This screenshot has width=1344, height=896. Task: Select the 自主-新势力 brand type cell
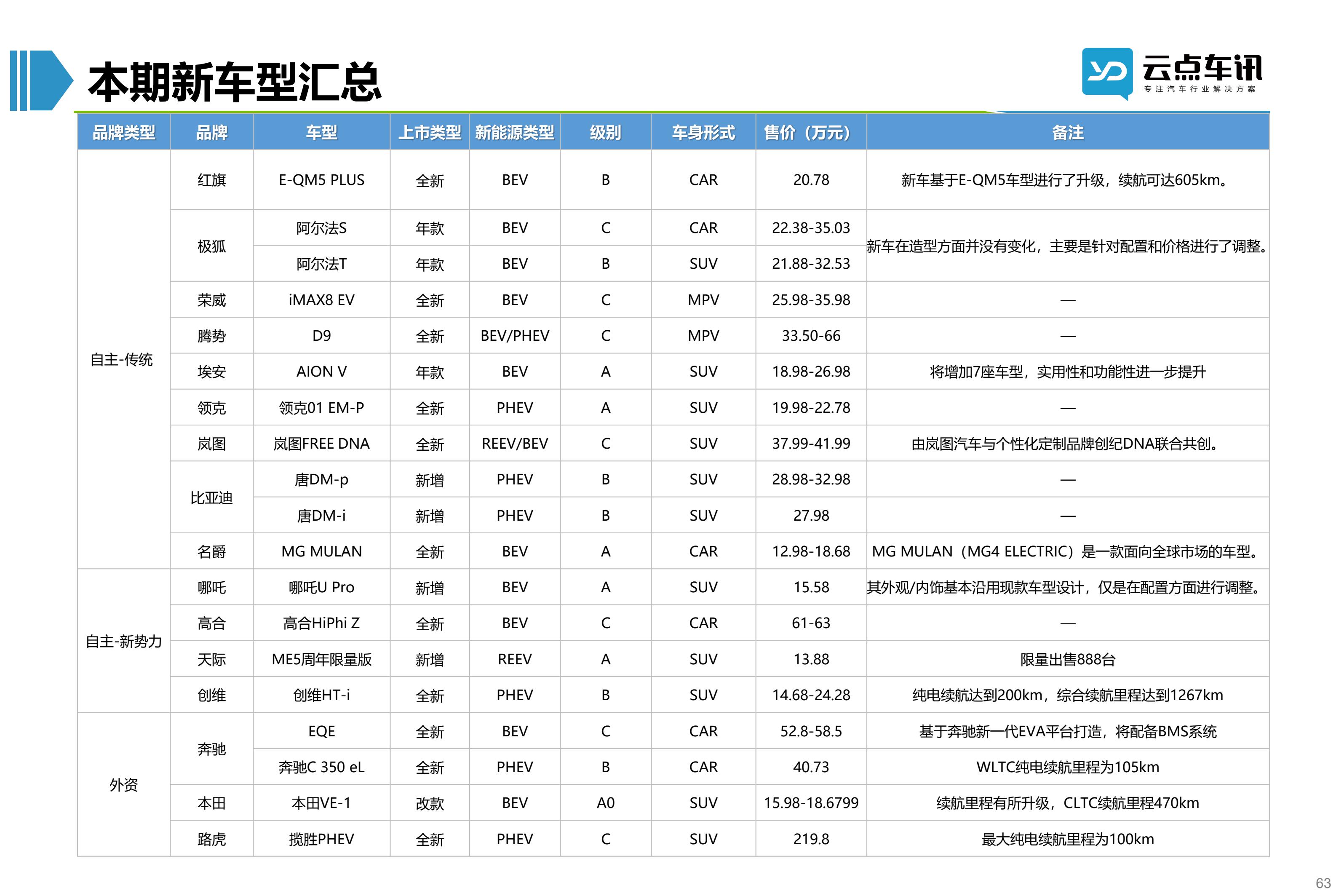tap(124, 641)
